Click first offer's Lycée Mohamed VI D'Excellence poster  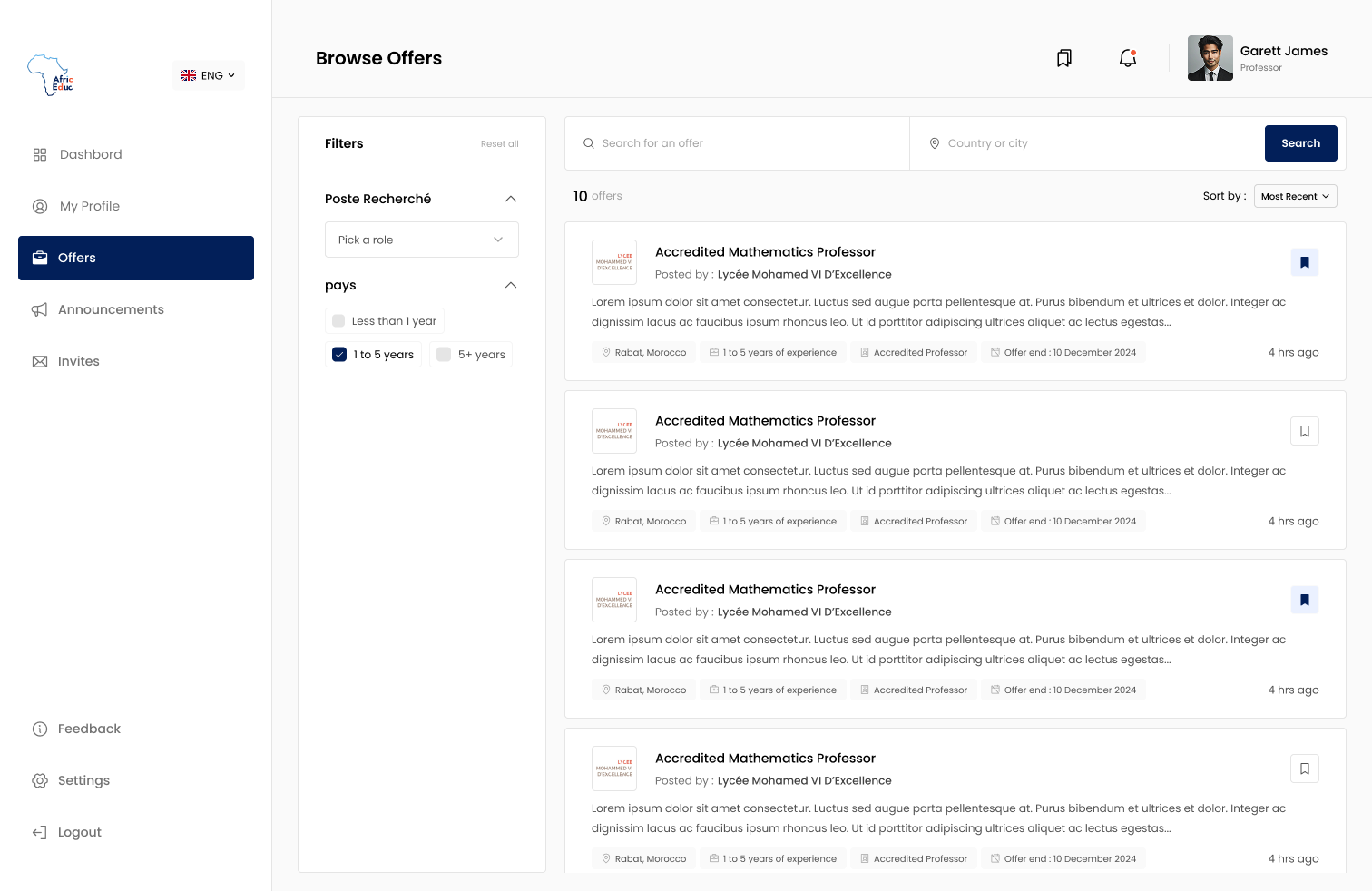pos(804,274)
